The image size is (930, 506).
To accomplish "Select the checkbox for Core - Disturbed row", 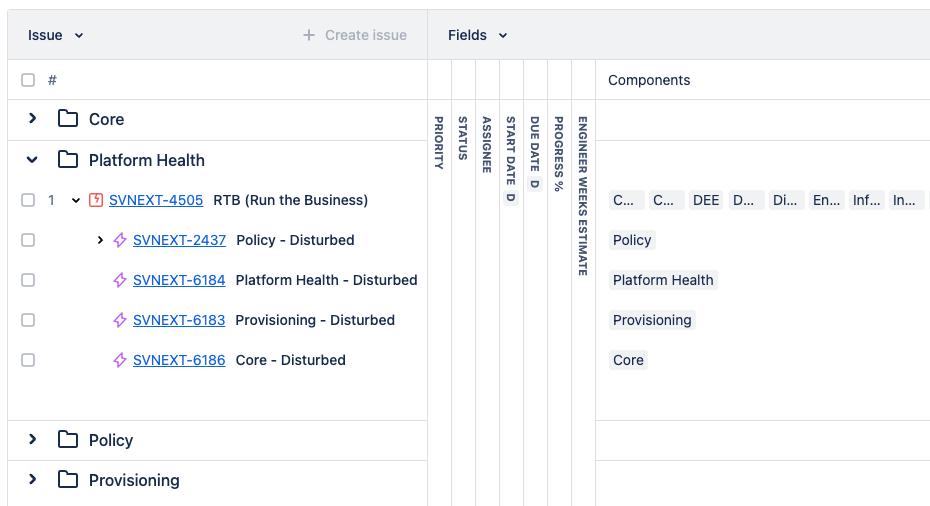I will coord(28,360).
